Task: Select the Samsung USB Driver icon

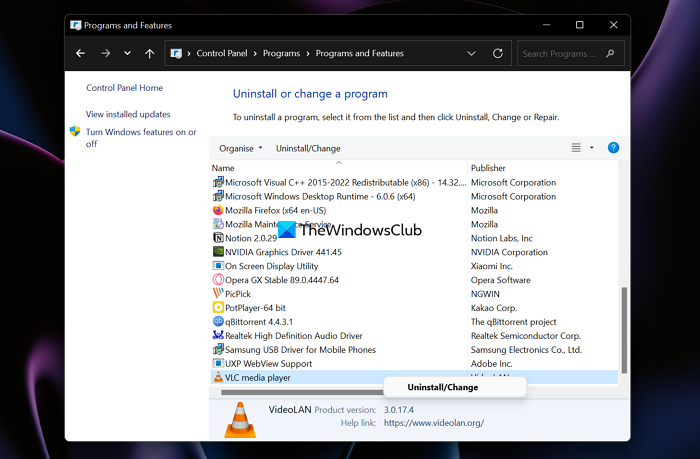Action: tap(218, 349)
